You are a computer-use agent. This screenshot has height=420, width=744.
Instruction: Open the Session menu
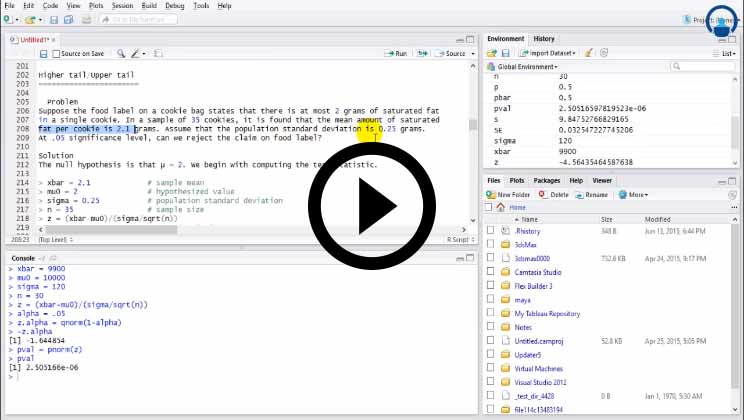(x=124, y=5)
